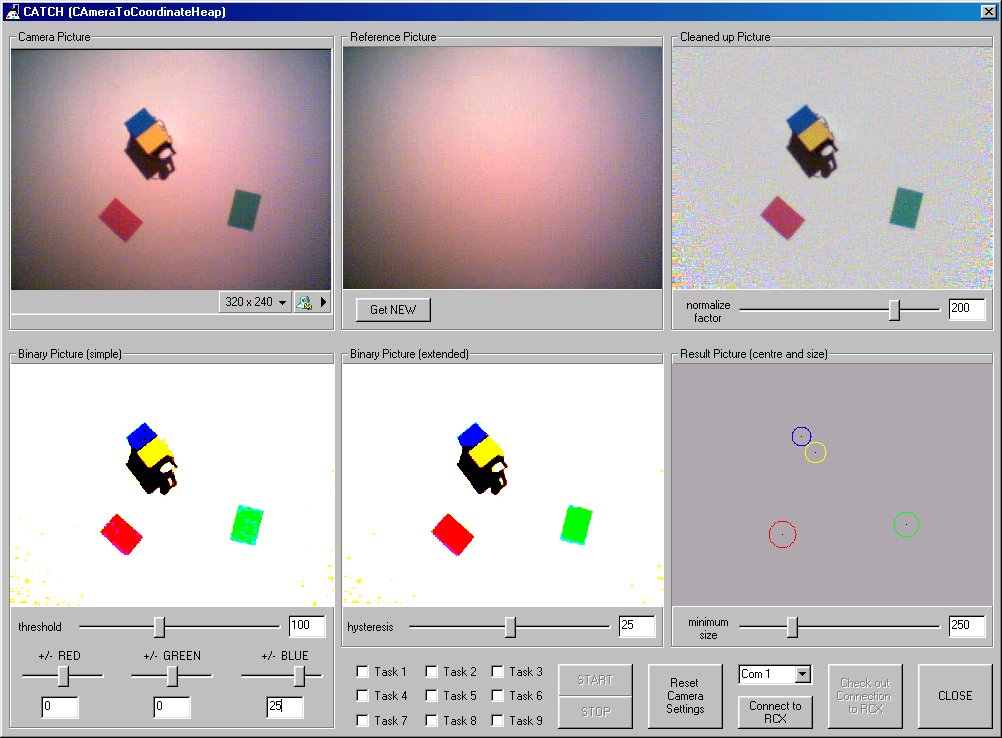Click the CATCH application icon in the title bar

[x=13, y=11]
